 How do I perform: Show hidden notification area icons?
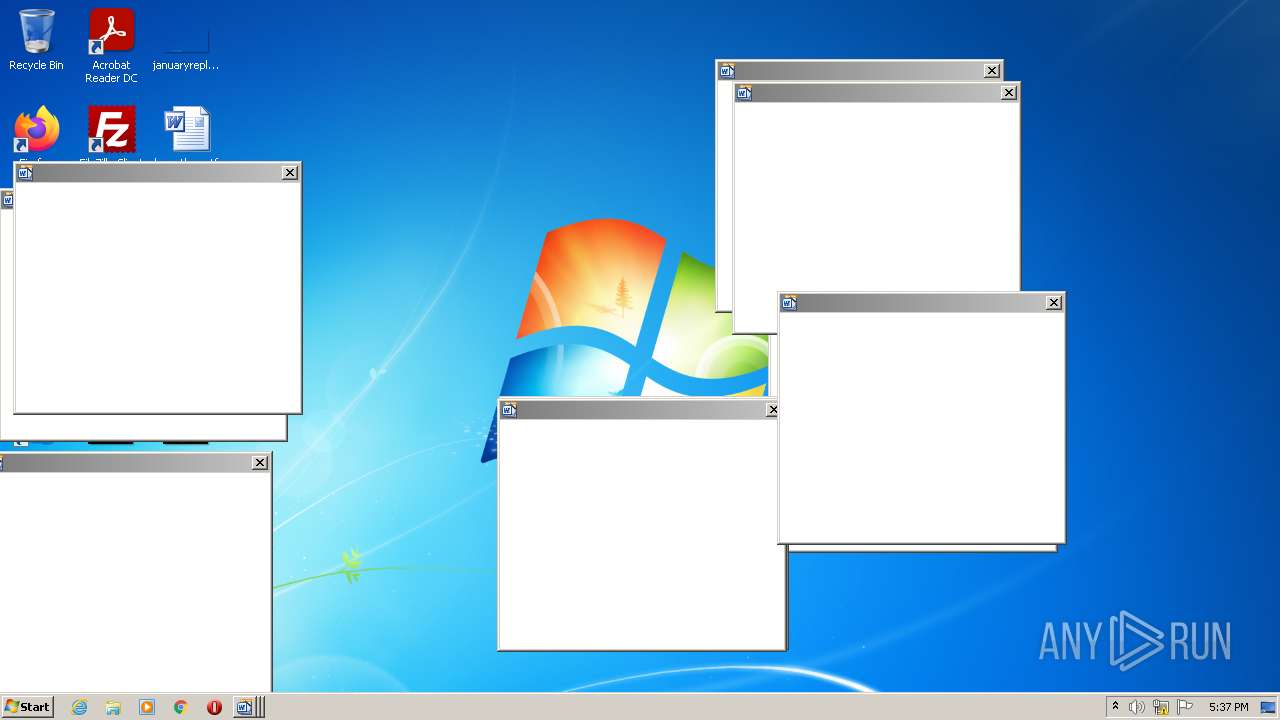[x=1115, y=707]
